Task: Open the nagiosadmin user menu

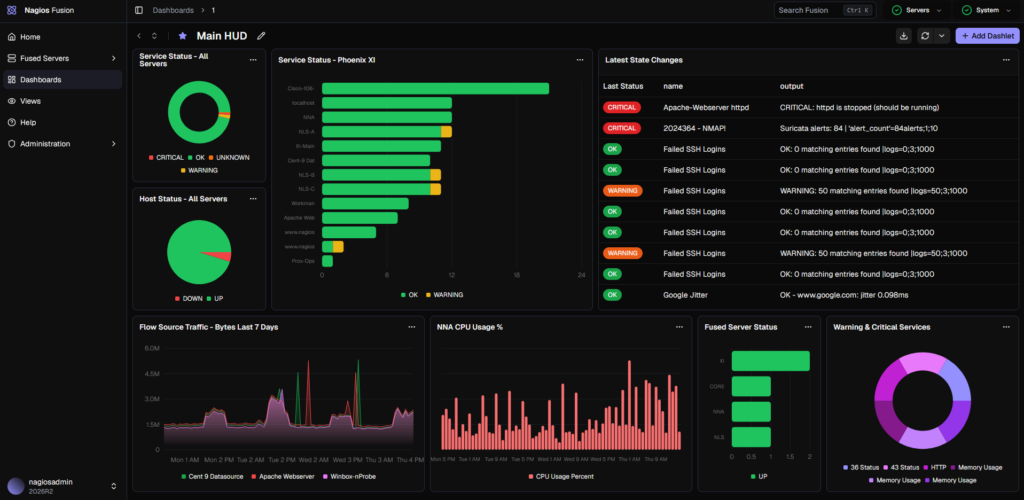Action: (62, 486)
